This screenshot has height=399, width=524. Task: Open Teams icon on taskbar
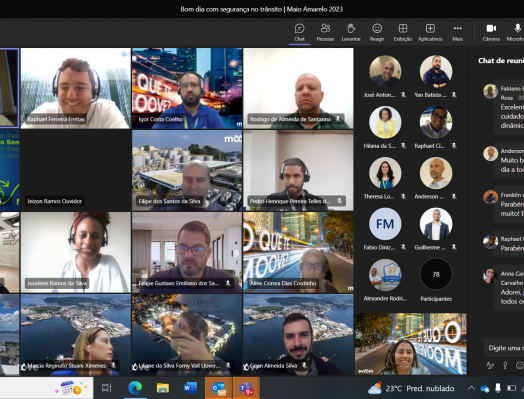[246, 388]
